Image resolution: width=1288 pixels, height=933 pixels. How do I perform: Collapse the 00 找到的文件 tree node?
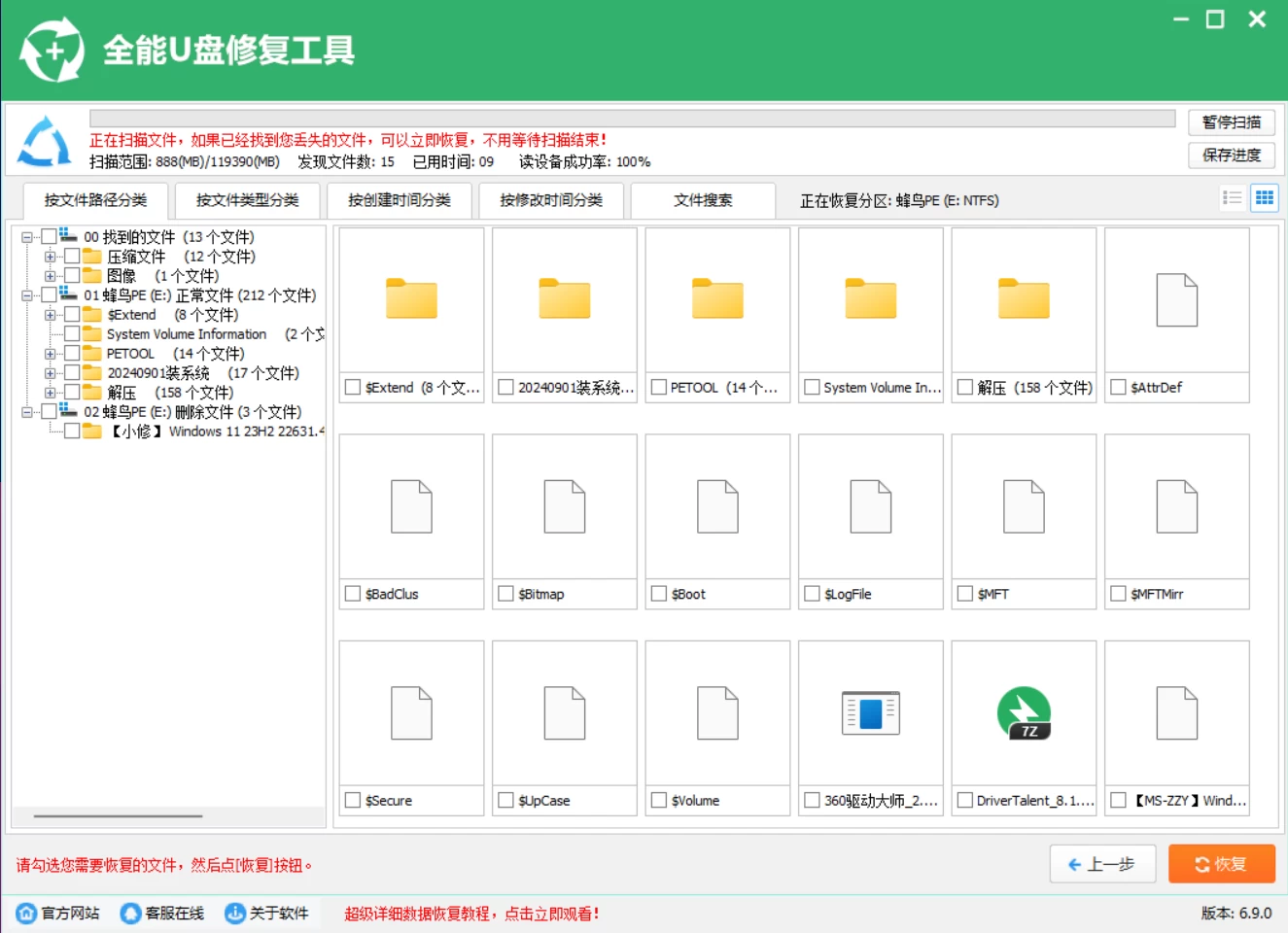pyautogui.click(x=26, y=237)
